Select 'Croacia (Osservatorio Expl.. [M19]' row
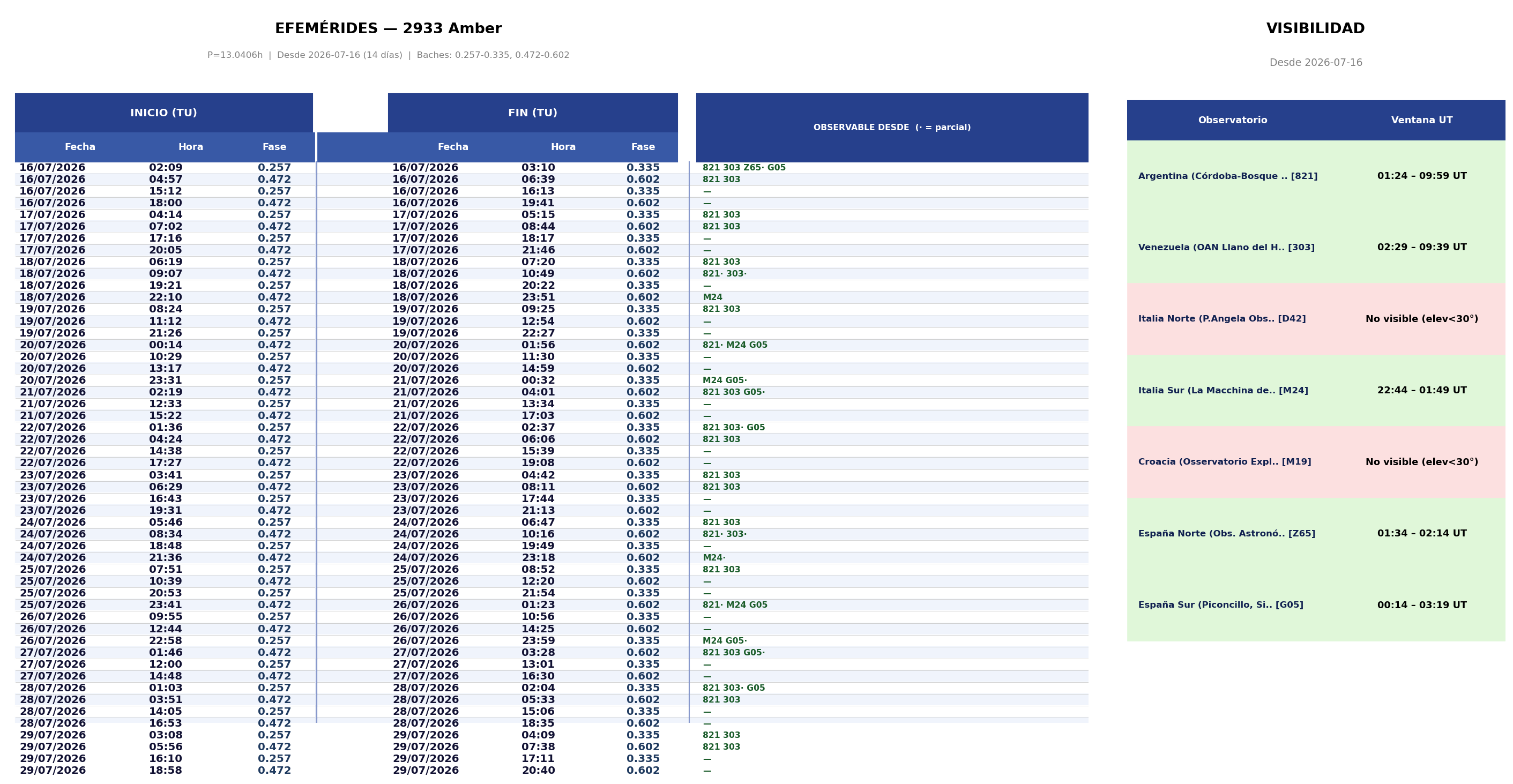The width and height of the screenshot is (1513, 784). [x=1316, y=462]
